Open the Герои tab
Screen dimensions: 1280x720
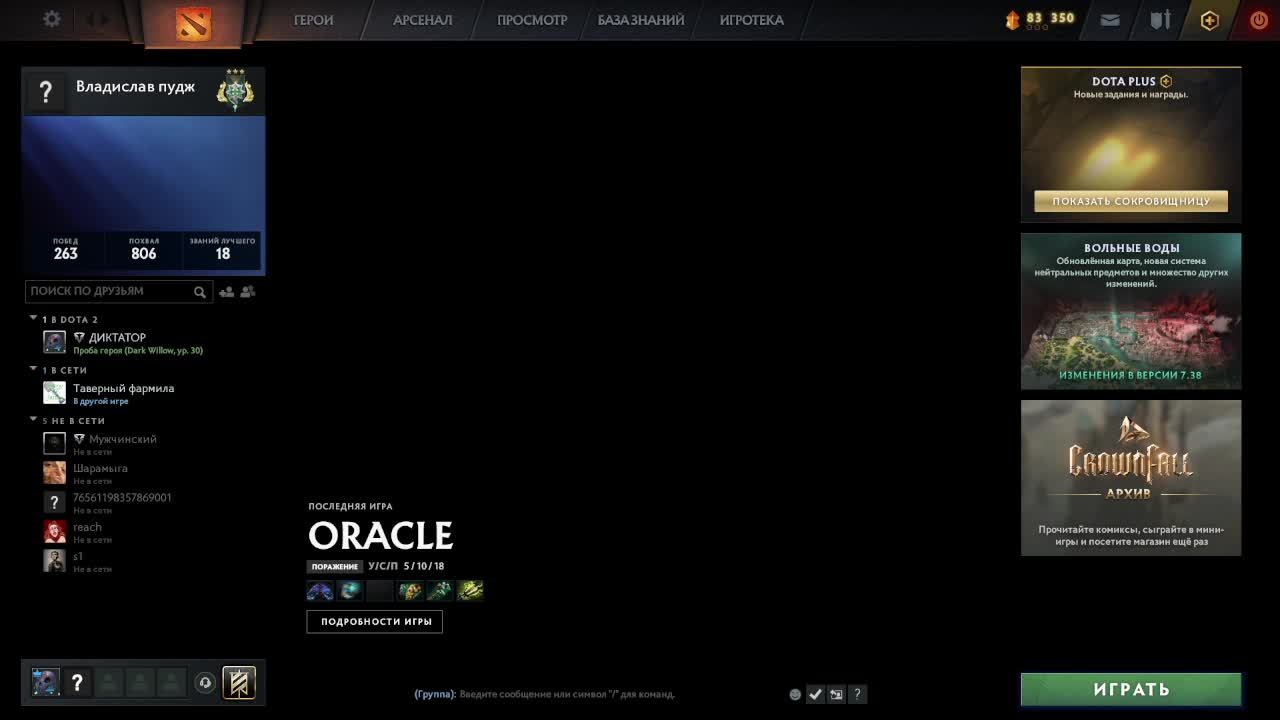pyautogui.click(x=313, y=20)
